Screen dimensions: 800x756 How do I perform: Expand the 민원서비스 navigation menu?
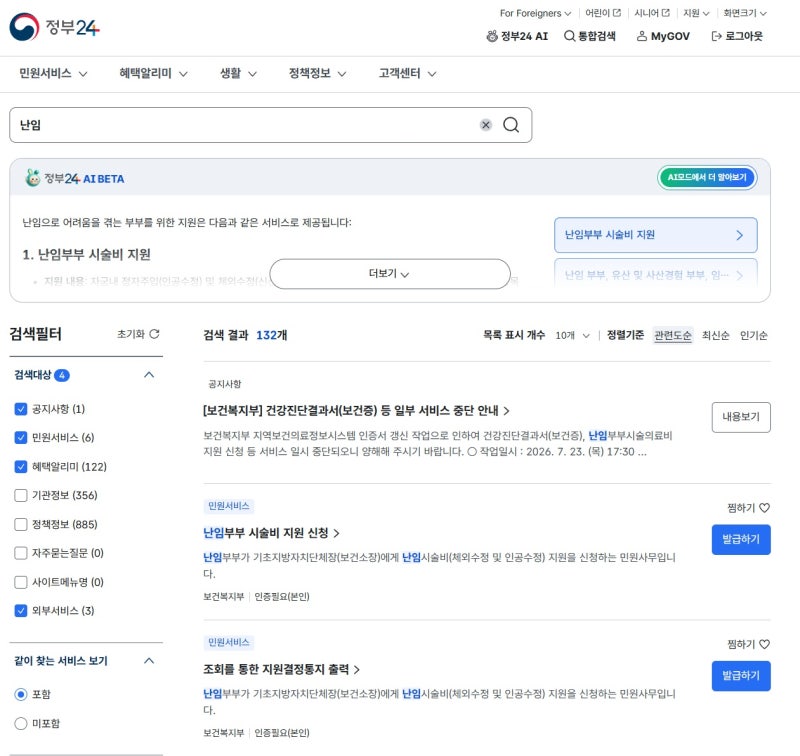(x=53, y=73)
